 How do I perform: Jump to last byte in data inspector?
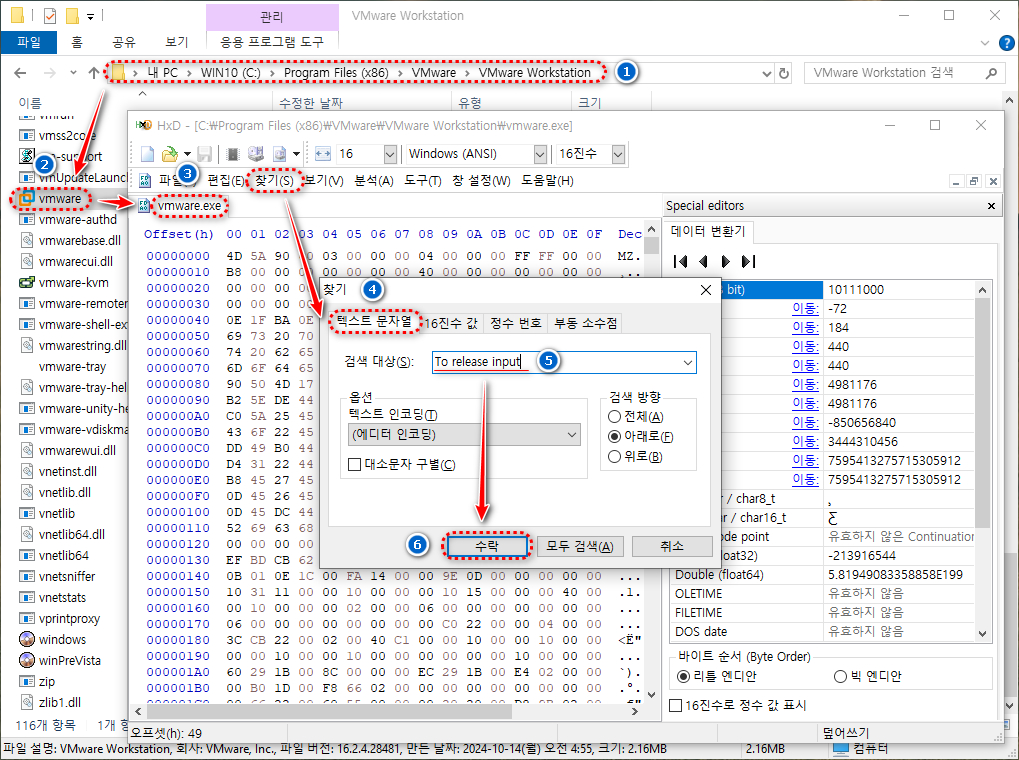pos(748,261)
